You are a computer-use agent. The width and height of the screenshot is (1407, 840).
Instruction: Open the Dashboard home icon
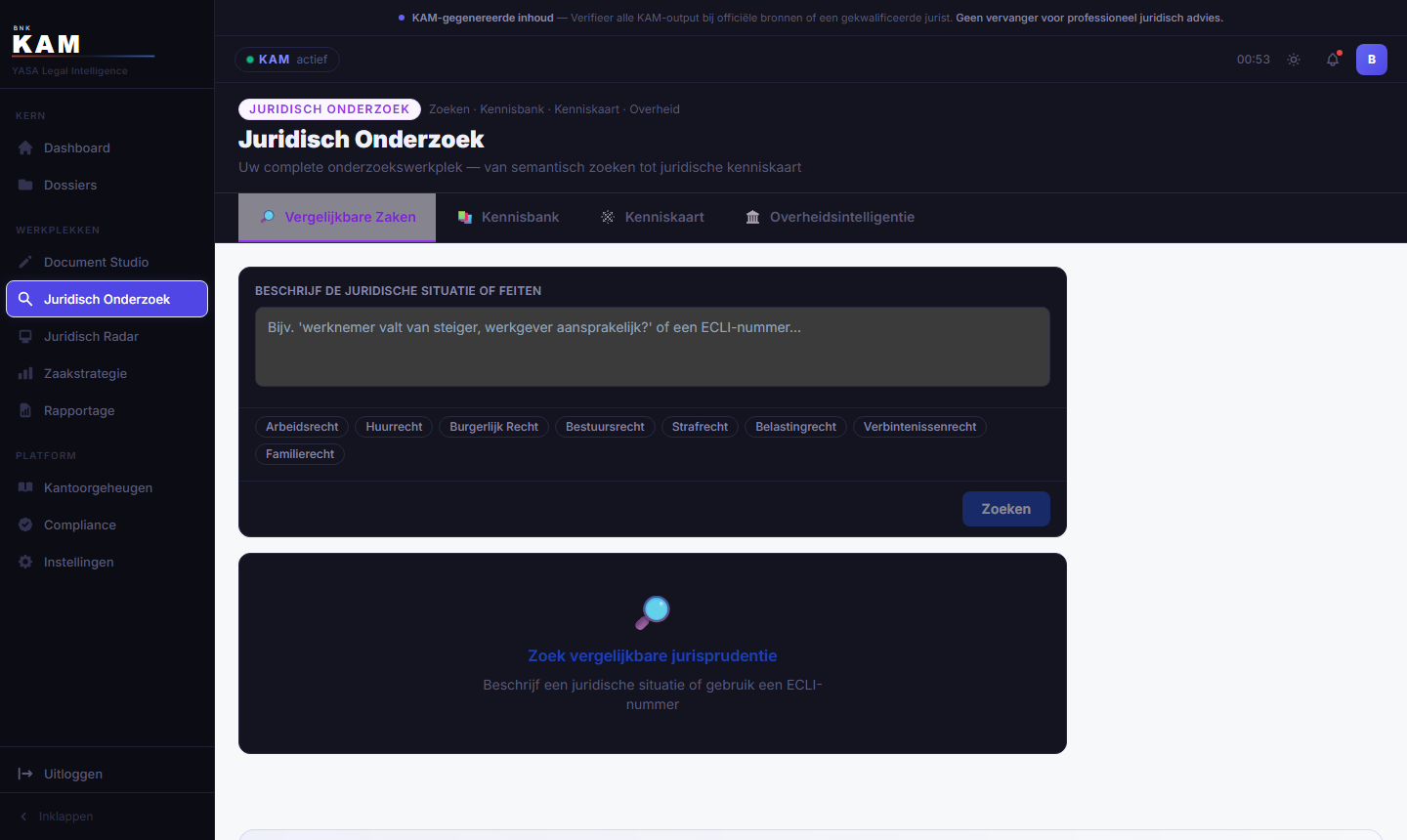click(25, 147)
